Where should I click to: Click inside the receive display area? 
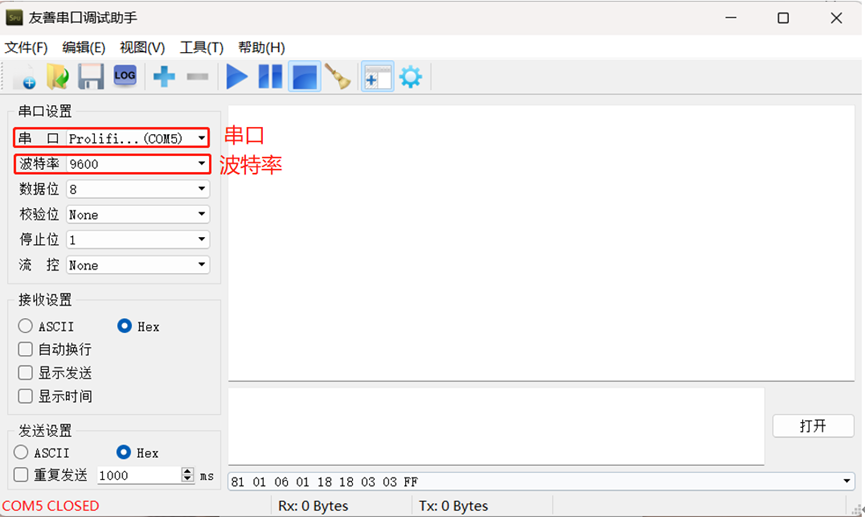pyautogui.click(x=541, y=243)
